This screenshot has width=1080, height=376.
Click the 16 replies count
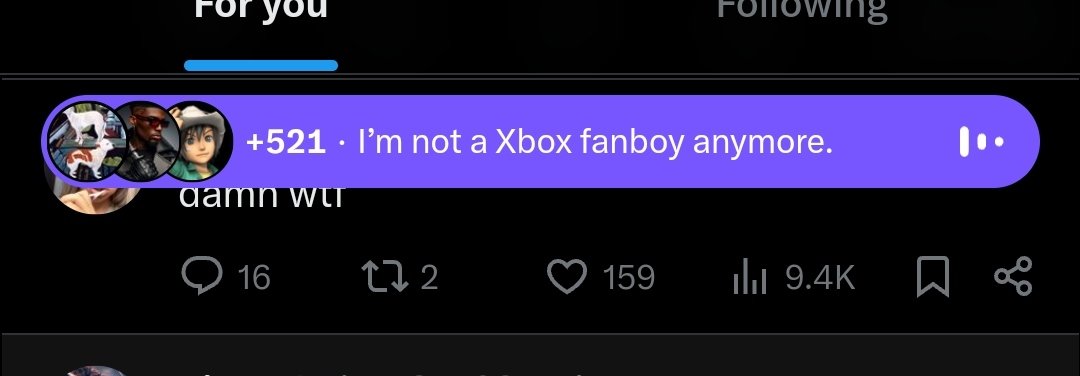pos(254,278)
